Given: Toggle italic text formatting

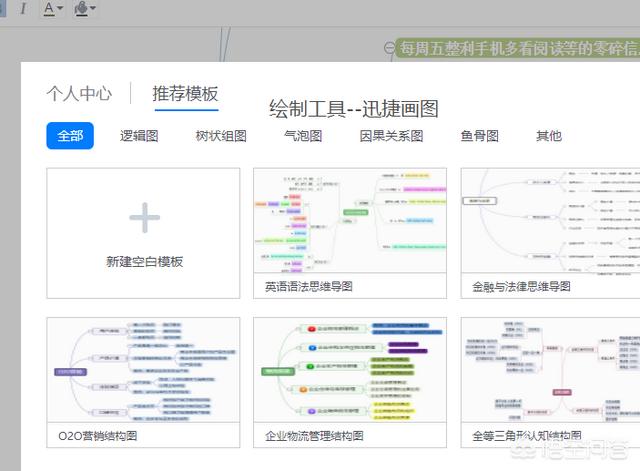Looking at the screenshot, I should [x=23, y=8].
